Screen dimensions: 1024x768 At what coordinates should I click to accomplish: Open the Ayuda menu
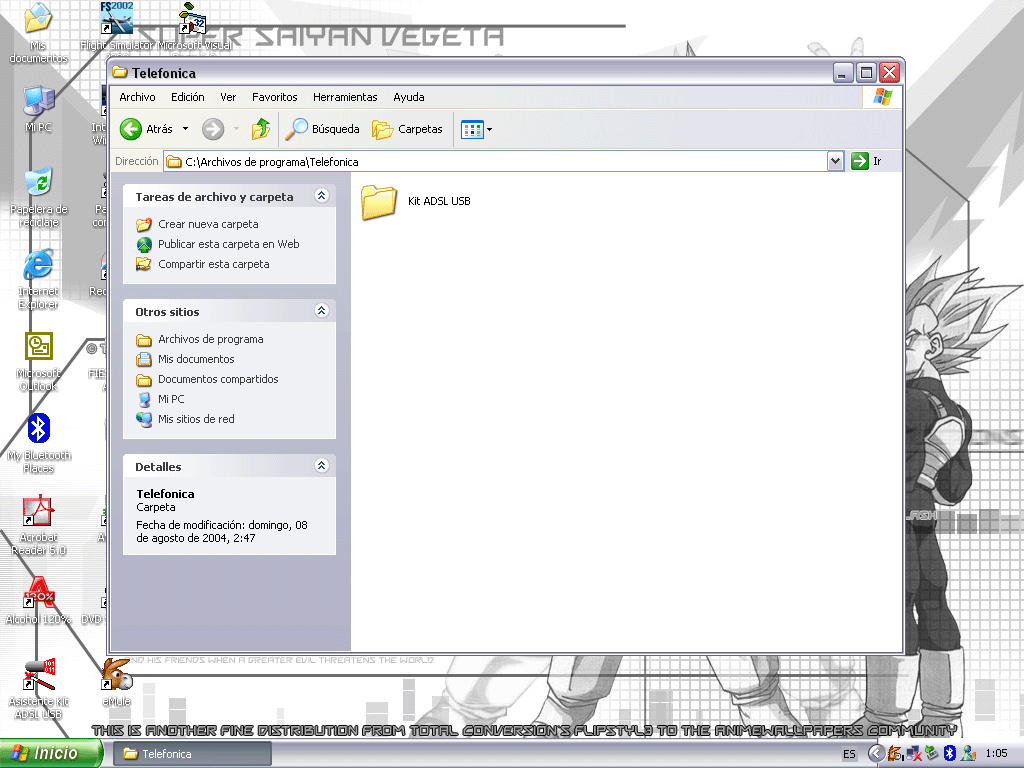(409, 97)
